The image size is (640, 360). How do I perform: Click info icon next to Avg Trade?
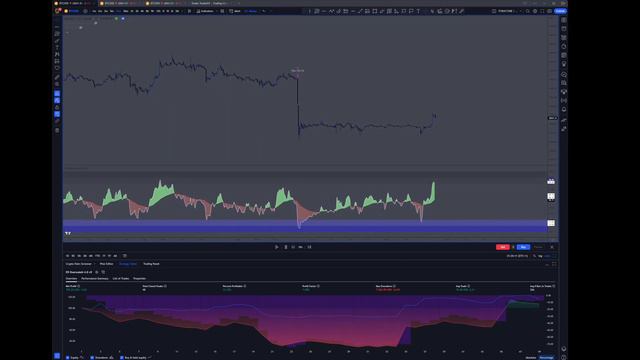[469, 286]
